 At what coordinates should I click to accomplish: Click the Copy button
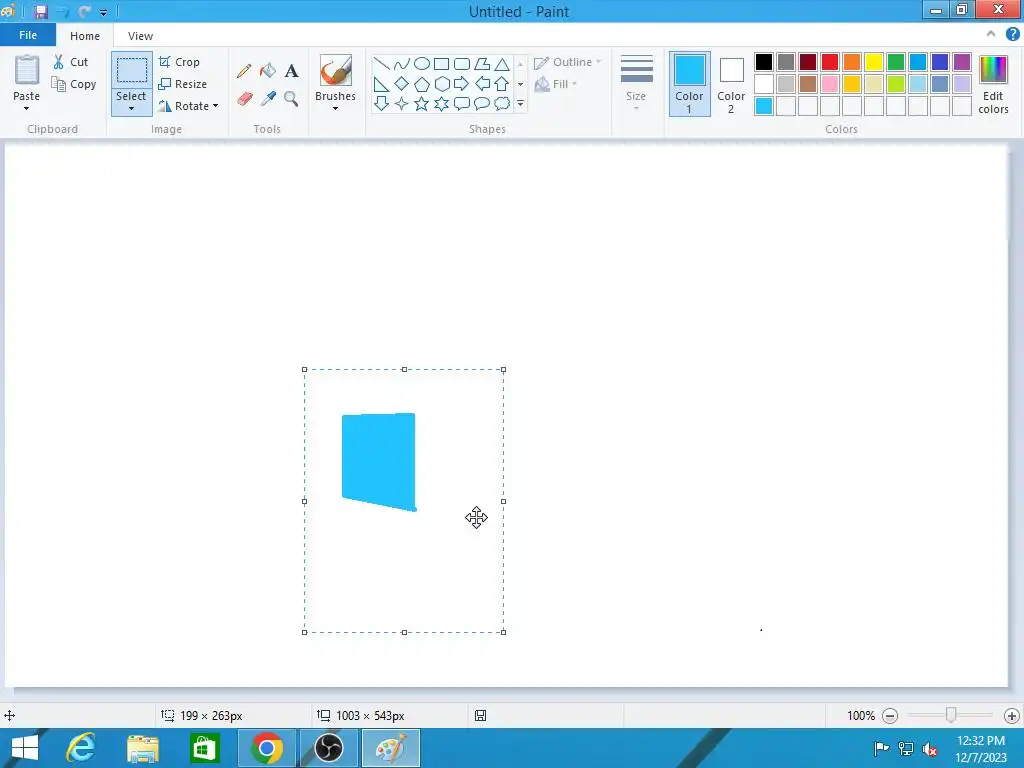click(74, 84)
